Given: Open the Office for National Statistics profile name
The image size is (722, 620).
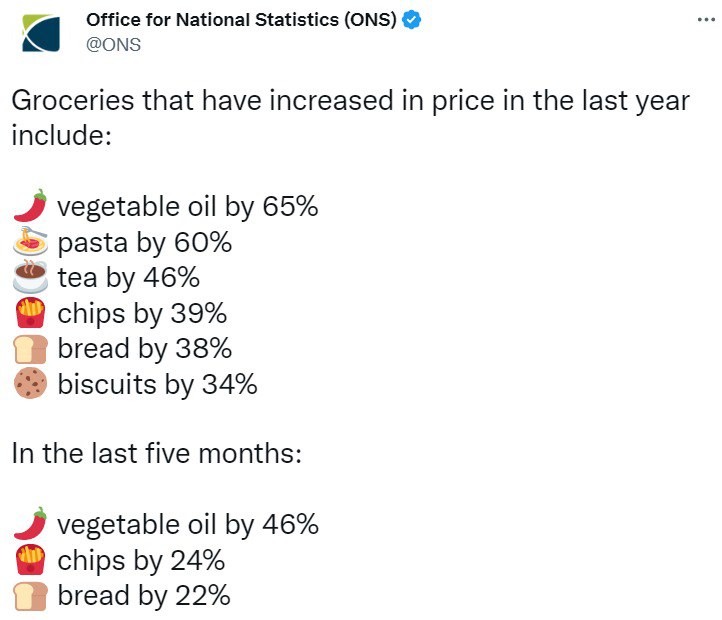Looking at the screenshot, I should pyautogui.click(x=241, y=20).
